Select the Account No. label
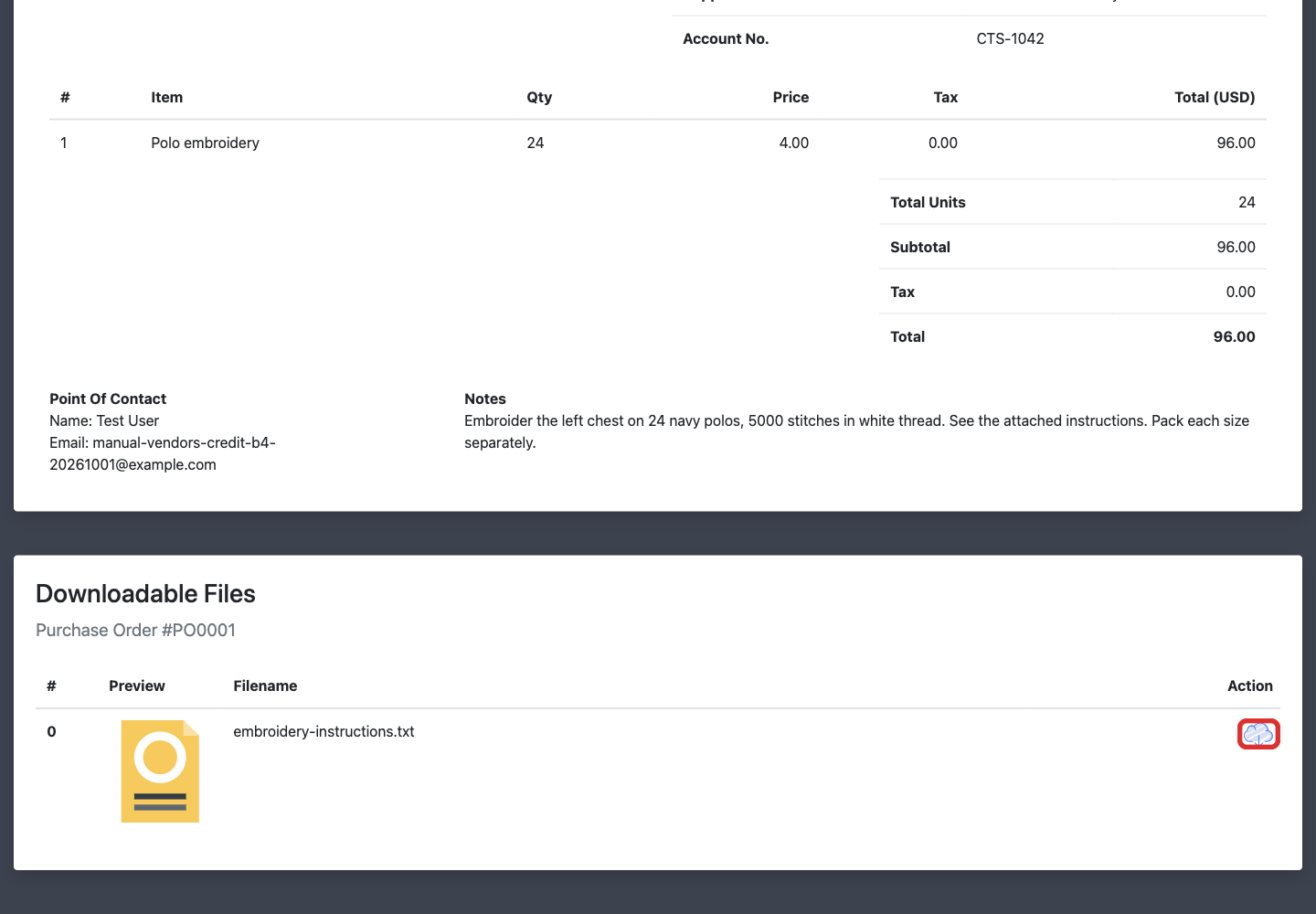This screenshot has height=914, width=1316. [726, 38]
